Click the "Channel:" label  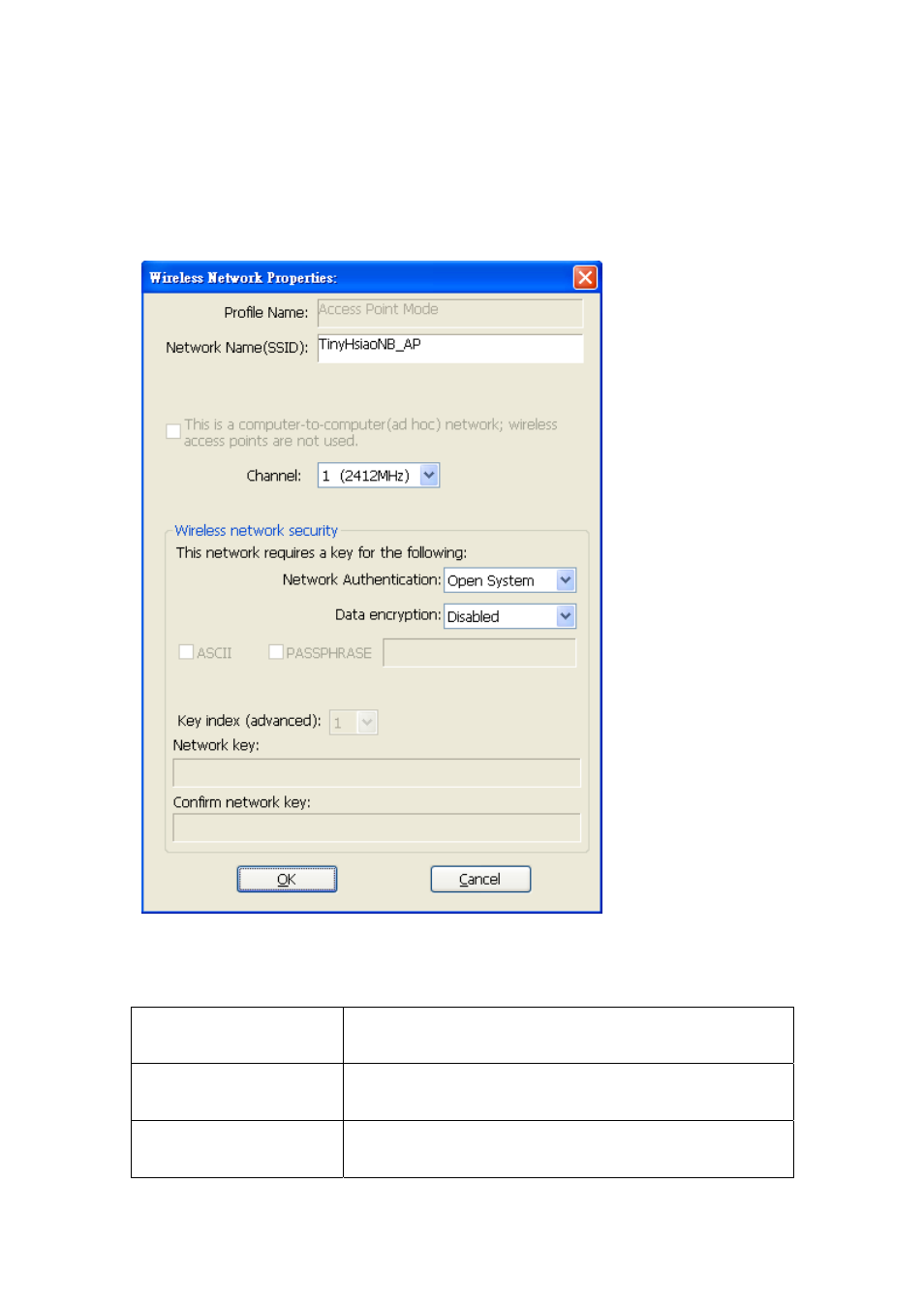tap(274, 476)
